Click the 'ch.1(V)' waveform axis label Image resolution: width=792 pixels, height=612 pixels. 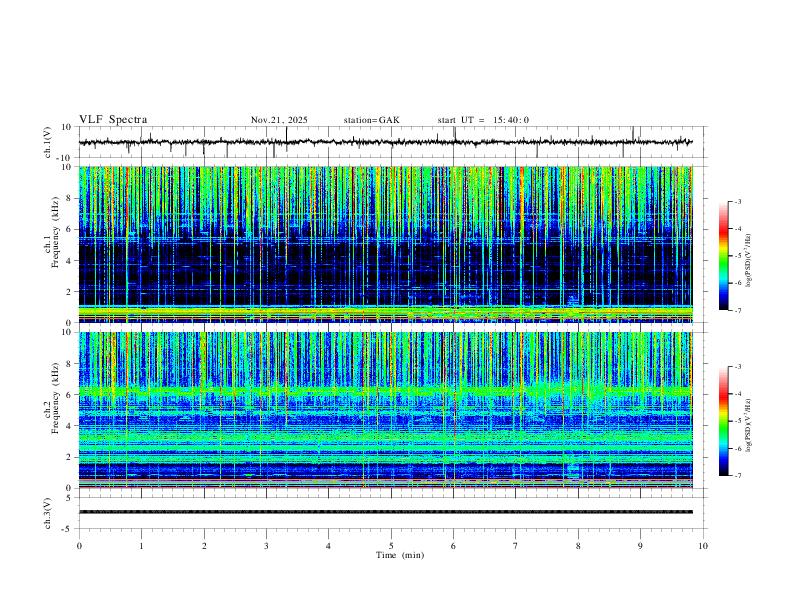tap(48, 142)
